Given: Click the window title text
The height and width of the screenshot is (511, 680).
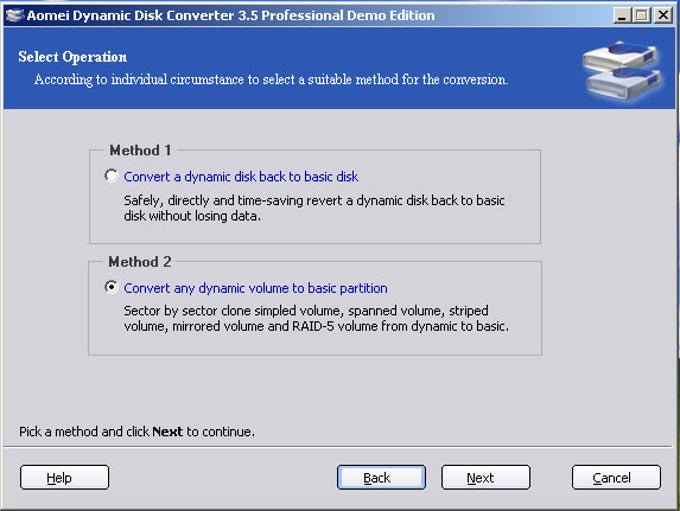Looking at the screenshot, I should tap(231, 16).
